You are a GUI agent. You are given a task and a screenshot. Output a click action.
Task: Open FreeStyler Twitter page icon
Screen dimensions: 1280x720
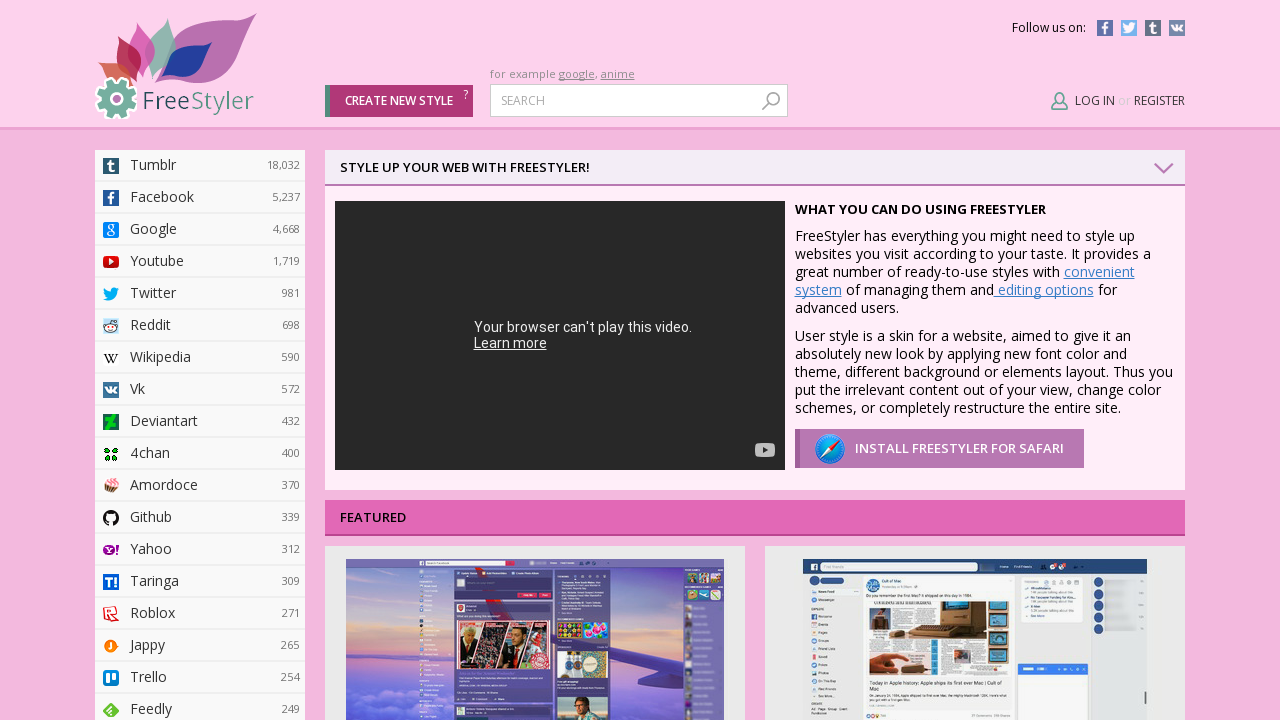[1129, 28]
